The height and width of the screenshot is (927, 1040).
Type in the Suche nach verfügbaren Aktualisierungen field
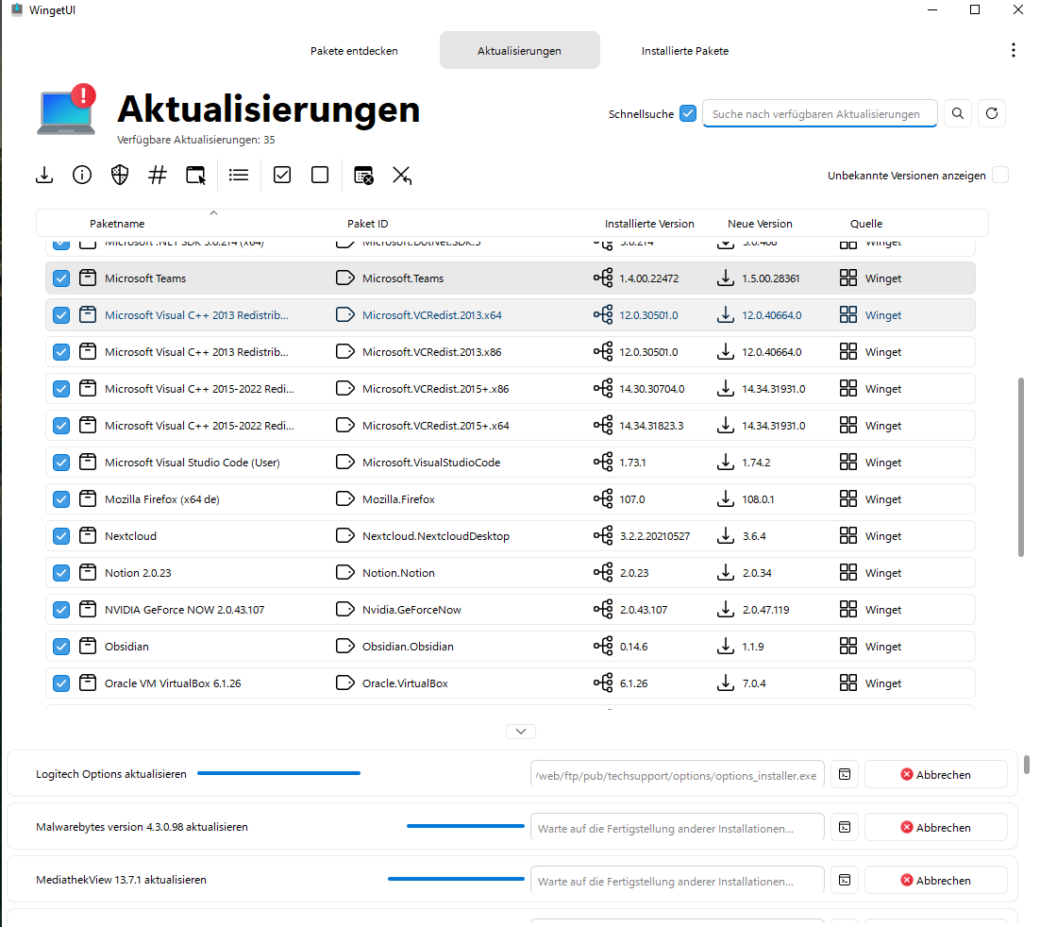[x=820, y=113]
